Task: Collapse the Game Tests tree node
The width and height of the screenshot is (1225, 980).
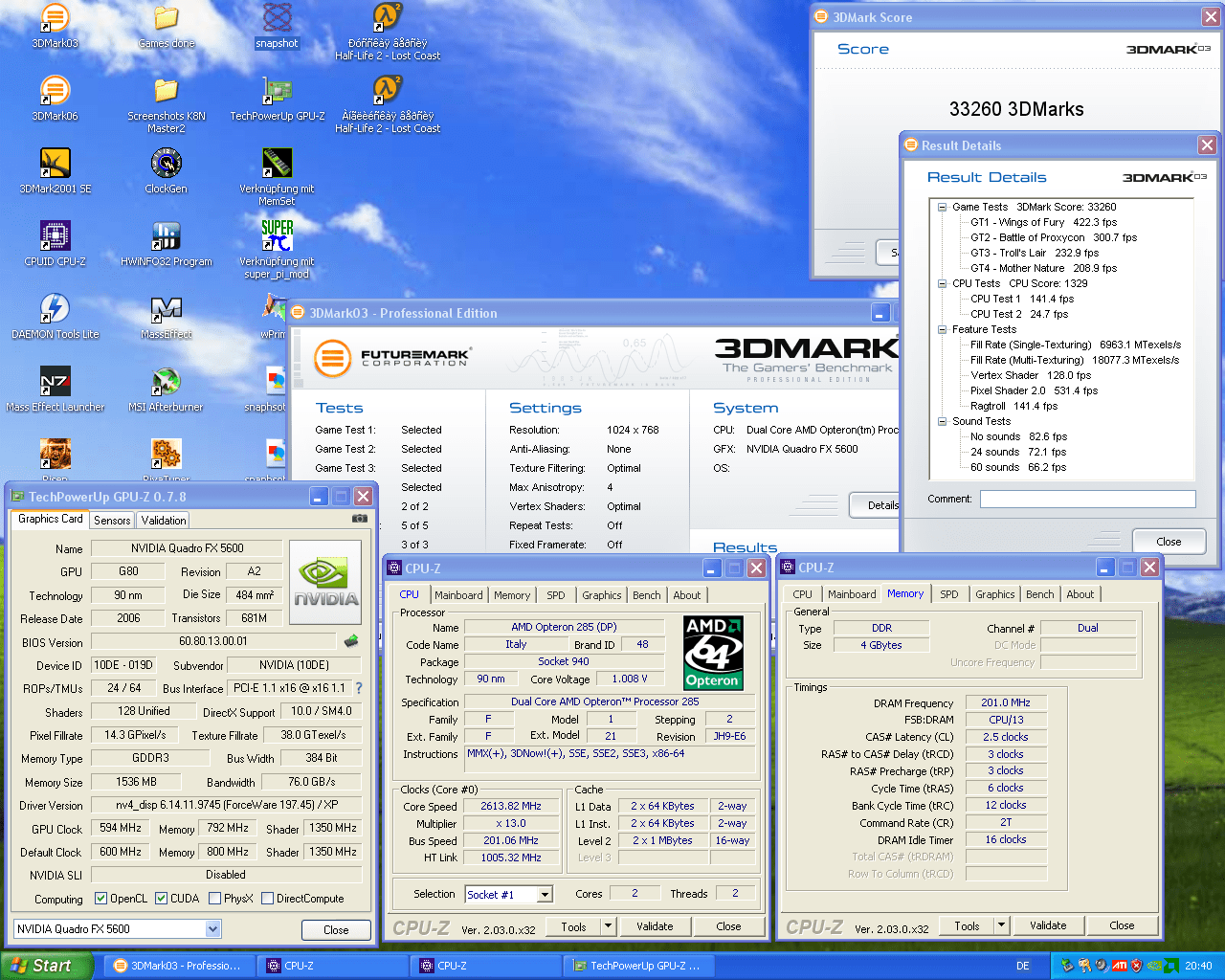Action: point(942,207)
